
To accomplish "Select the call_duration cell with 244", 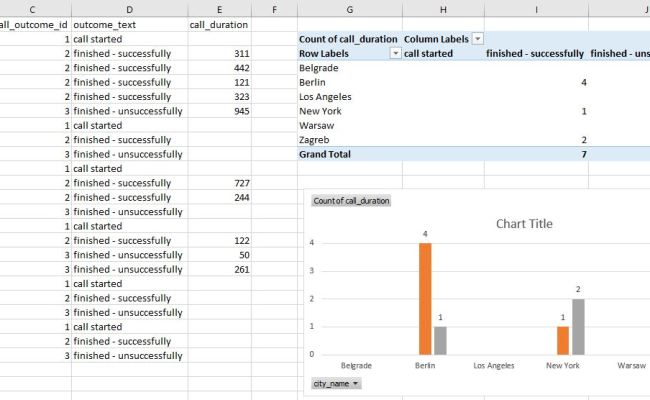I will click(x=219, y=197).
